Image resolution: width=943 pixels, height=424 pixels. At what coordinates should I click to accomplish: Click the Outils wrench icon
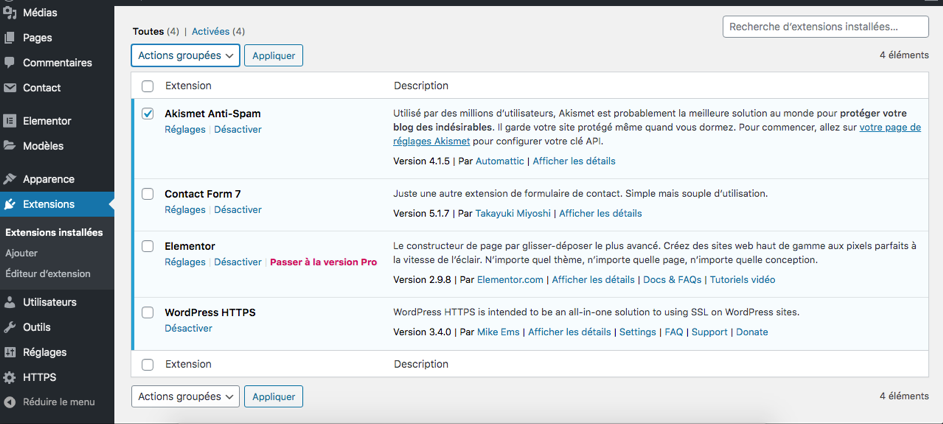(9, 327)
